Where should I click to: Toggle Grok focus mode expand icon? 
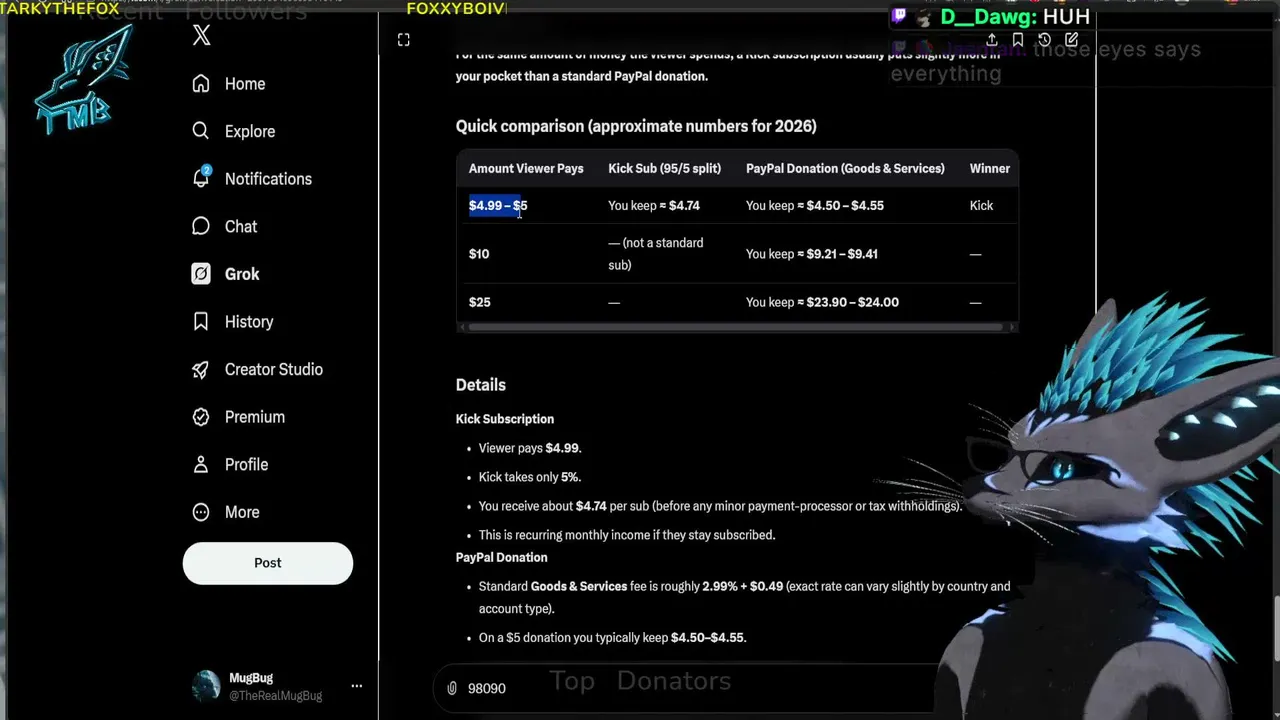403,40
